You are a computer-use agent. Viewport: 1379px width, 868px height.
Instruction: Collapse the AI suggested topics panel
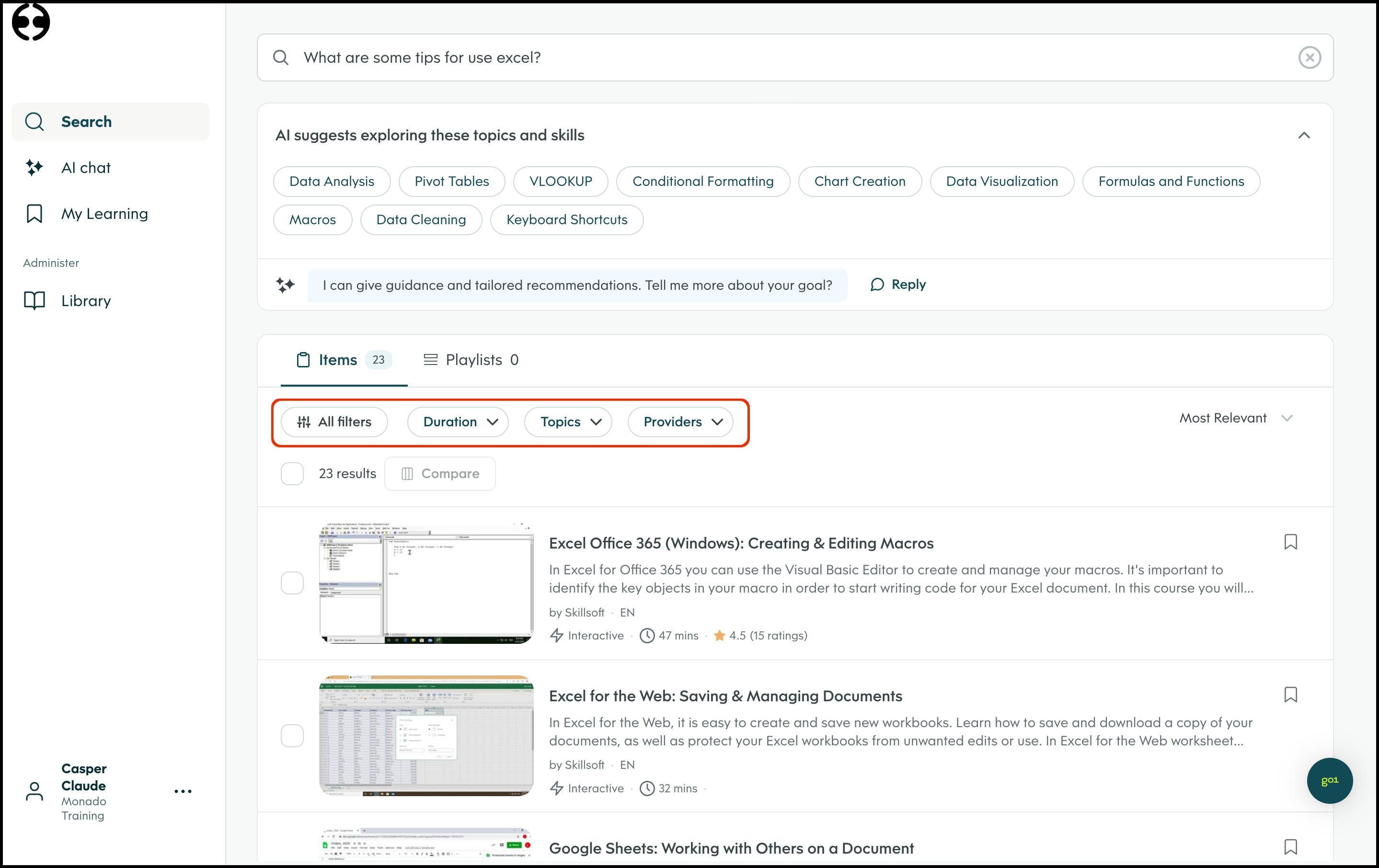(x=1304, y=135)
